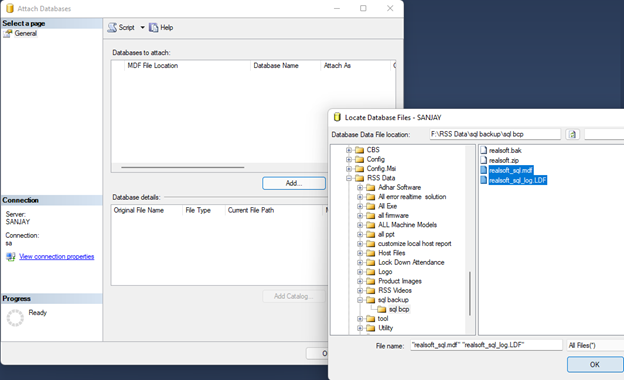Image resolution: width=624 pixels, height=380 pixels.
Task: Click realsoft.zip file icon
Action: (484, 160)
